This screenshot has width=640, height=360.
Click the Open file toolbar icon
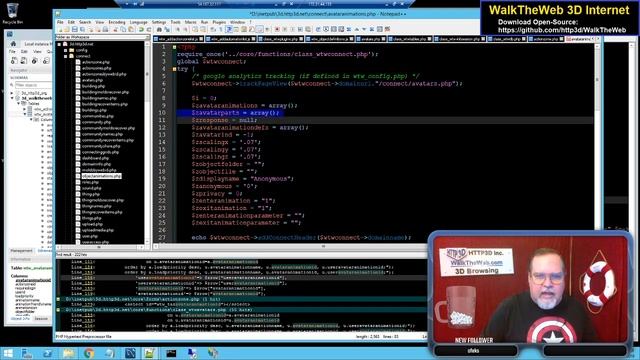[67, 29]
